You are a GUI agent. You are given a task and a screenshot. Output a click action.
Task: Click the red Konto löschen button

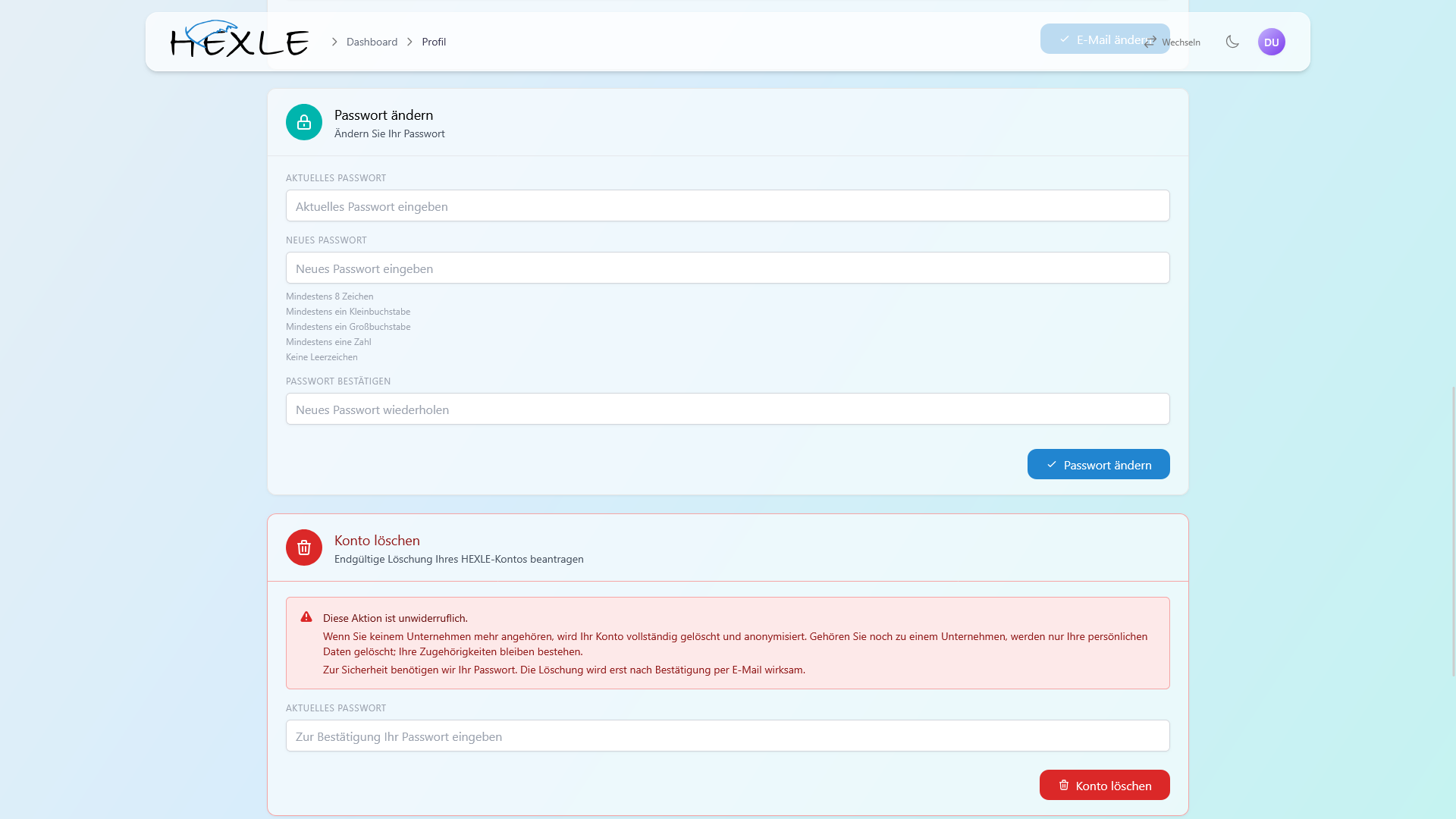pyautogui.click(x=1105, y=785)
